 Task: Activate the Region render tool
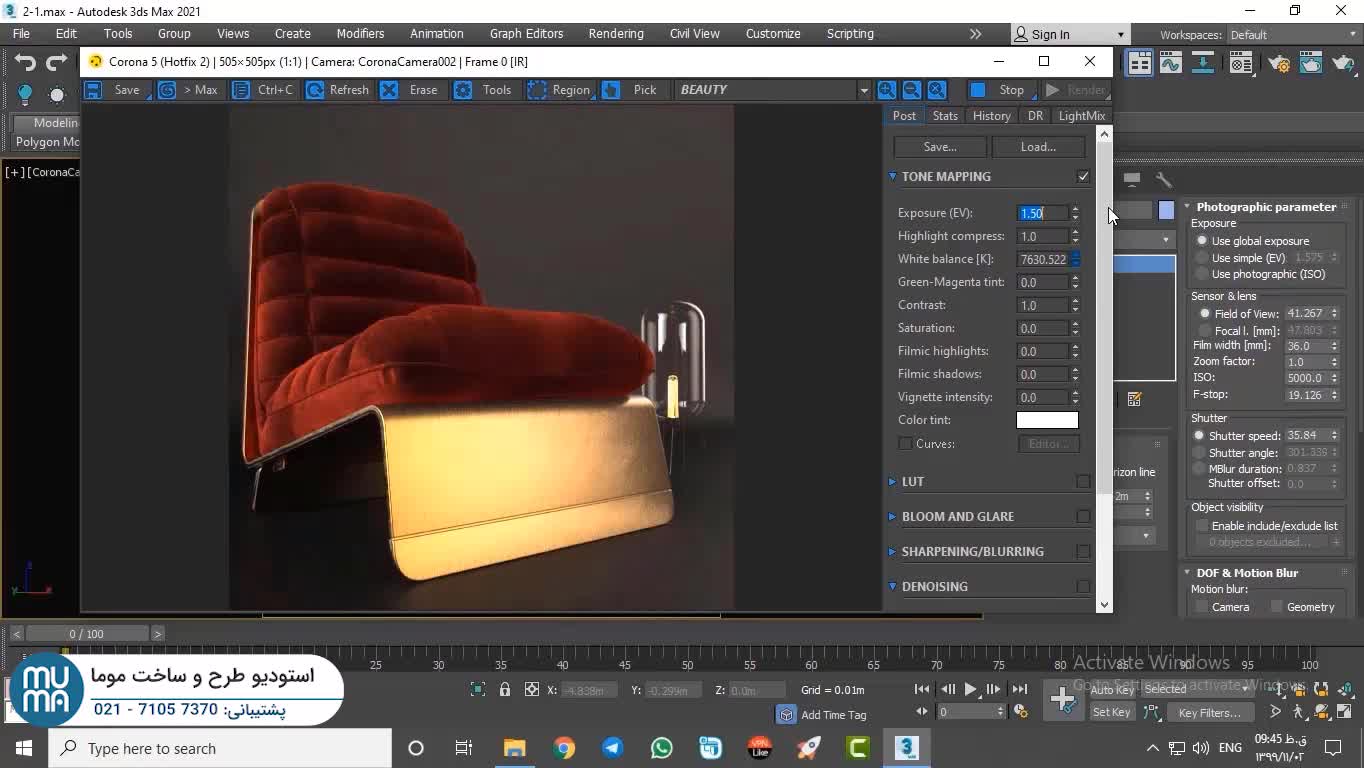pos(538,90)
